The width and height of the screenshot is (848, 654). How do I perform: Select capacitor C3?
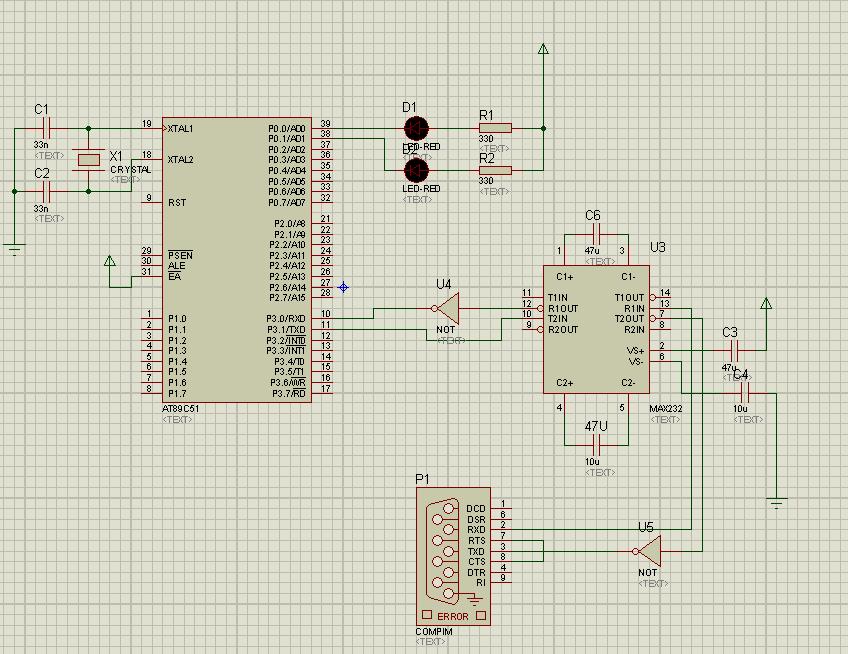pyautogui.click(x=734, y=351)
